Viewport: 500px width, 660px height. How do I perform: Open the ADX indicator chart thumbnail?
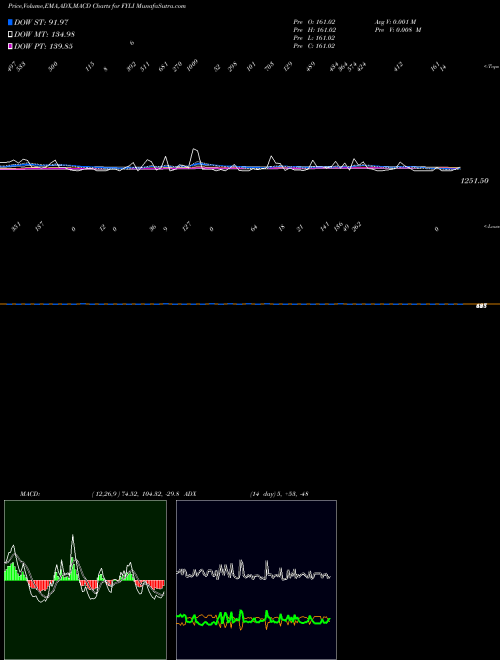[x=256, y=580]
